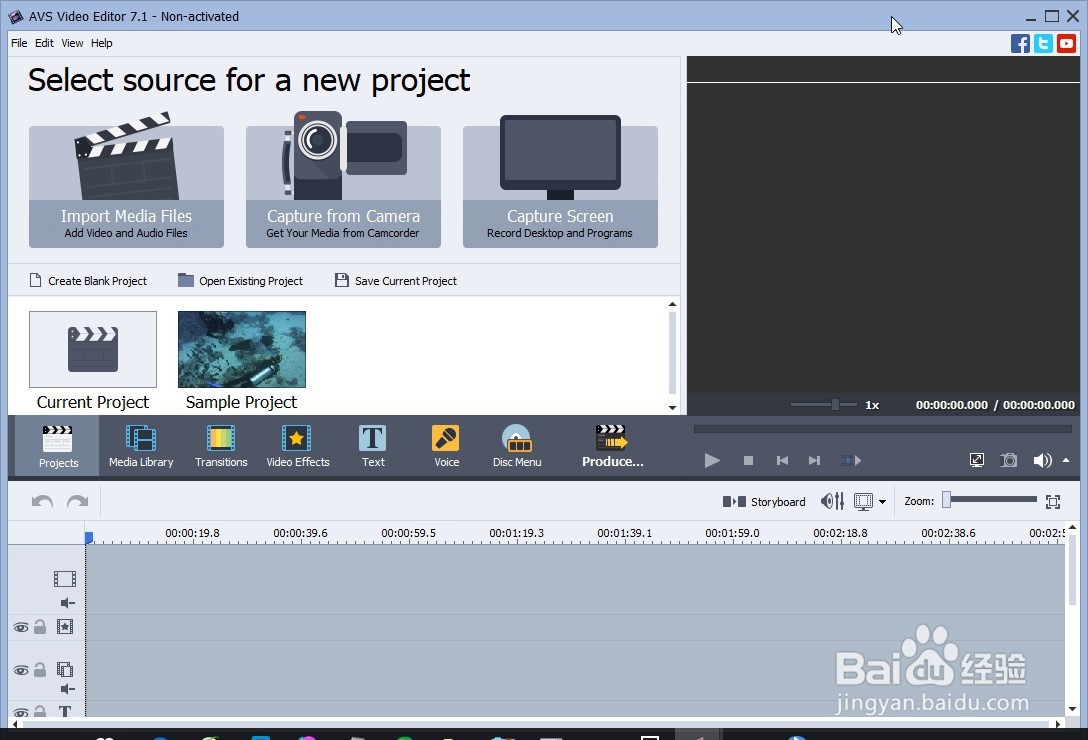Select the Current Project thumbnail
The width and height of the screenshot is (1088, 740).
[x=93, y=349]
